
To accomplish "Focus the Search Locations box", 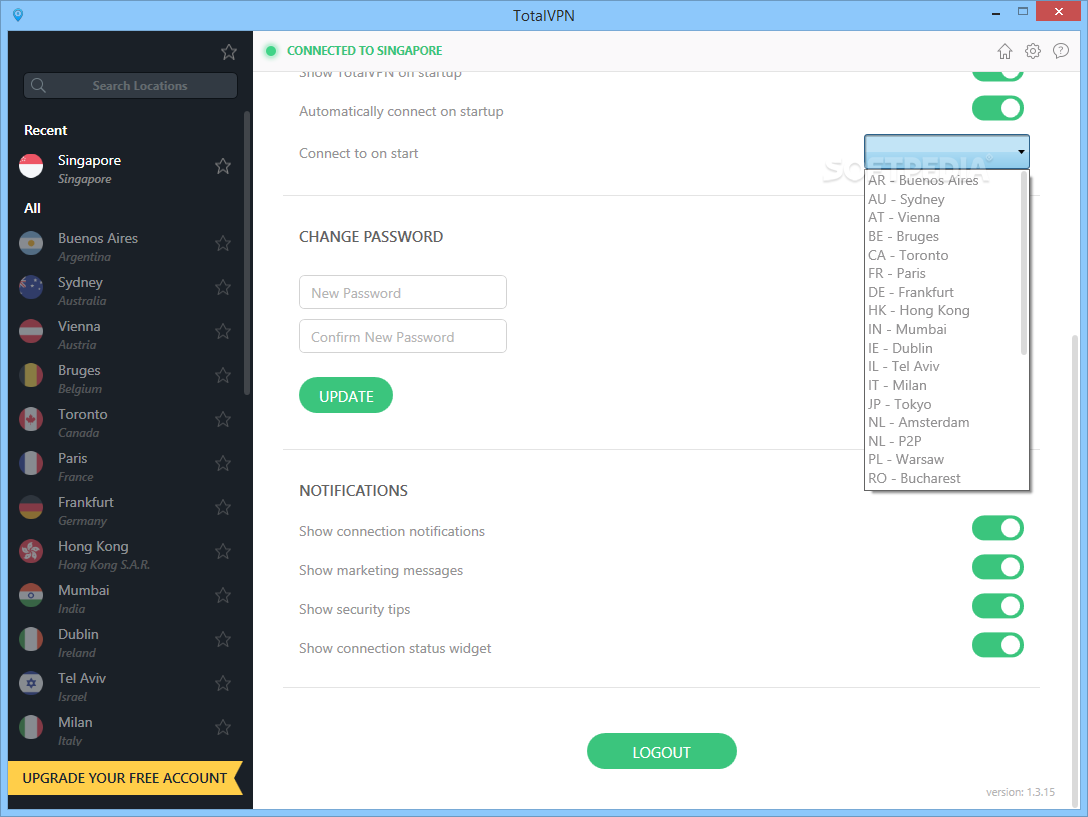I will (130, 85).
